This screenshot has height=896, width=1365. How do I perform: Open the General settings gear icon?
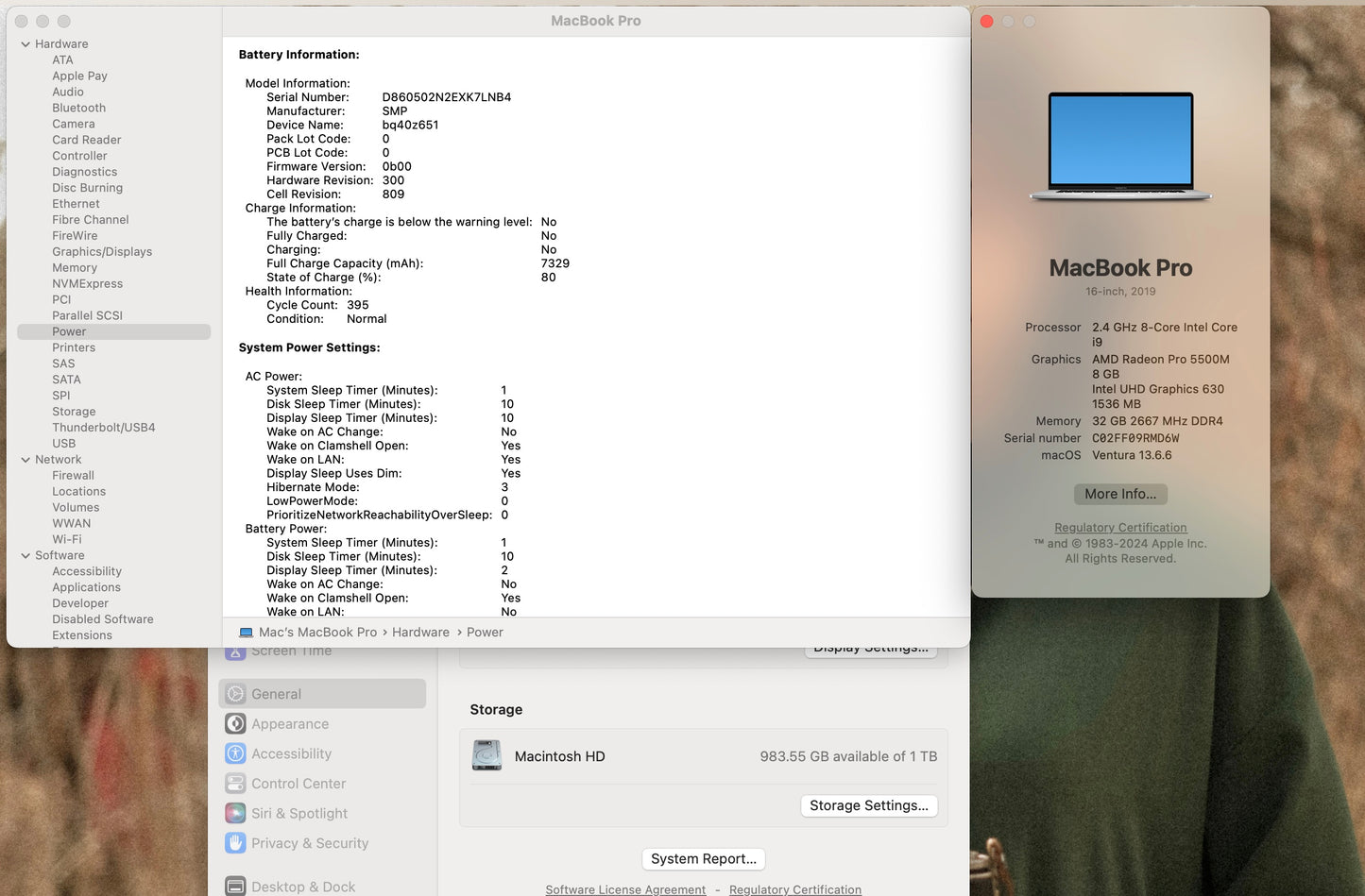(x=234, y=693)
